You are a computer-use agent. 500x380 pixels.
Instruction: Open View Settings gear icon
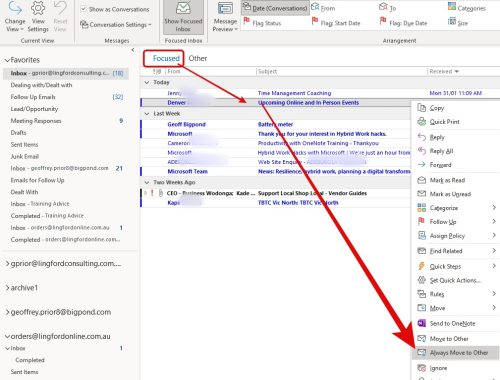[x=38, y=8]
